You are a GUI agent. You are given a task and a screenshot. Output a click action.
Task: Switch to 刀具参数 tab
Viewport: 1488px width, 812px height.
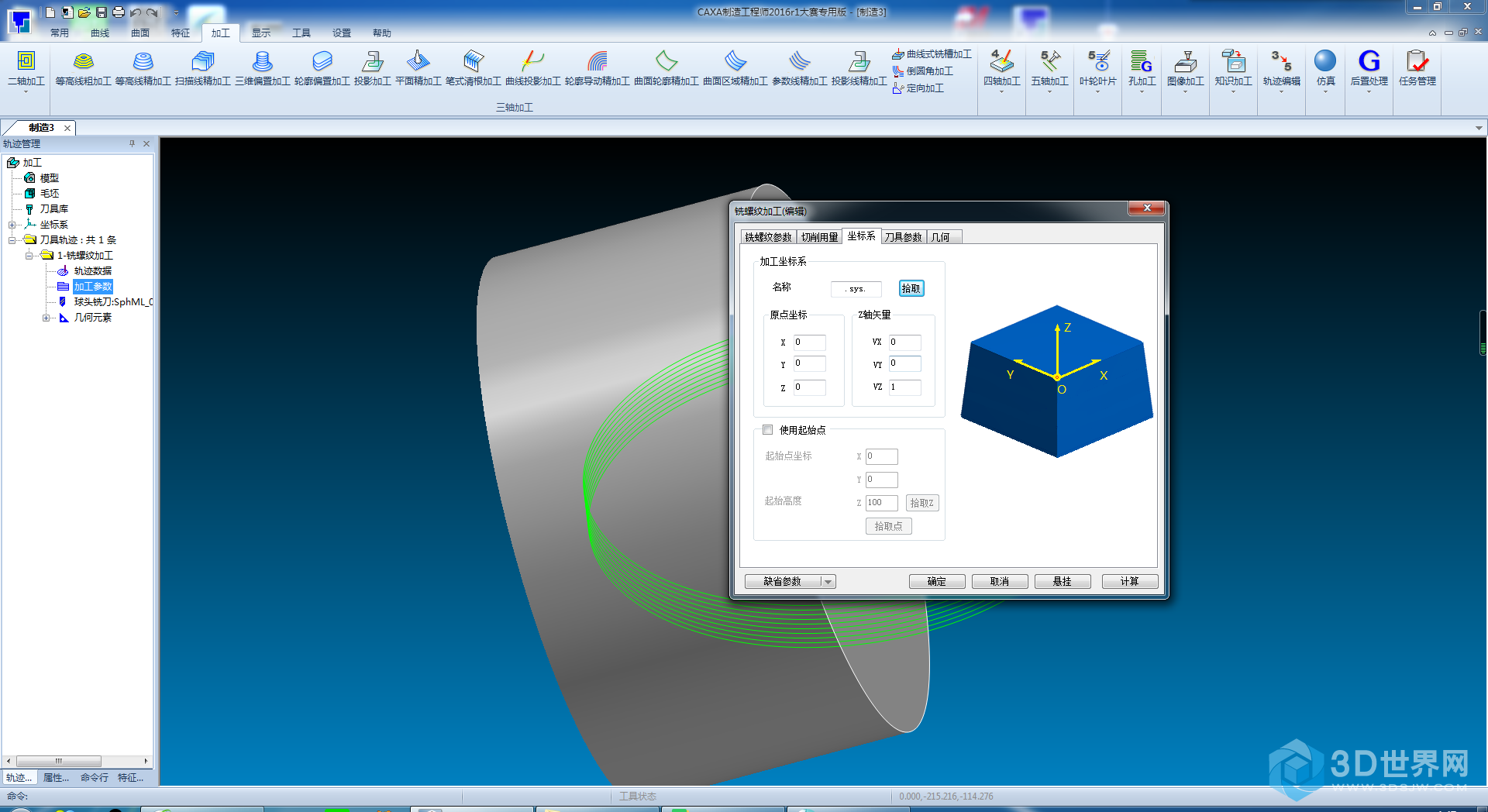[x=903, y=237]
